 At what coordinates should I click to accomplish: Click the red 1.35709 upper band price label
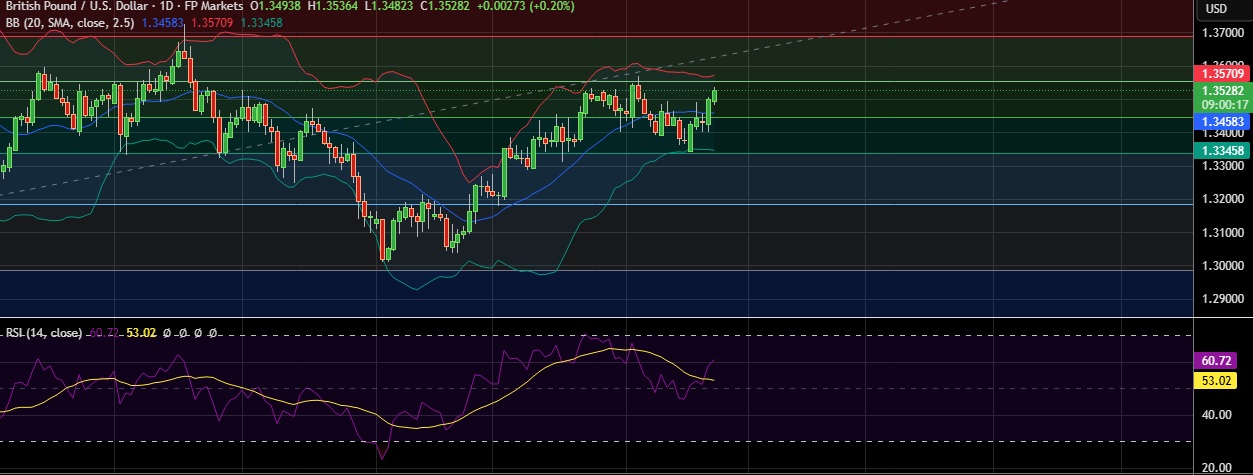(1223, 74)
